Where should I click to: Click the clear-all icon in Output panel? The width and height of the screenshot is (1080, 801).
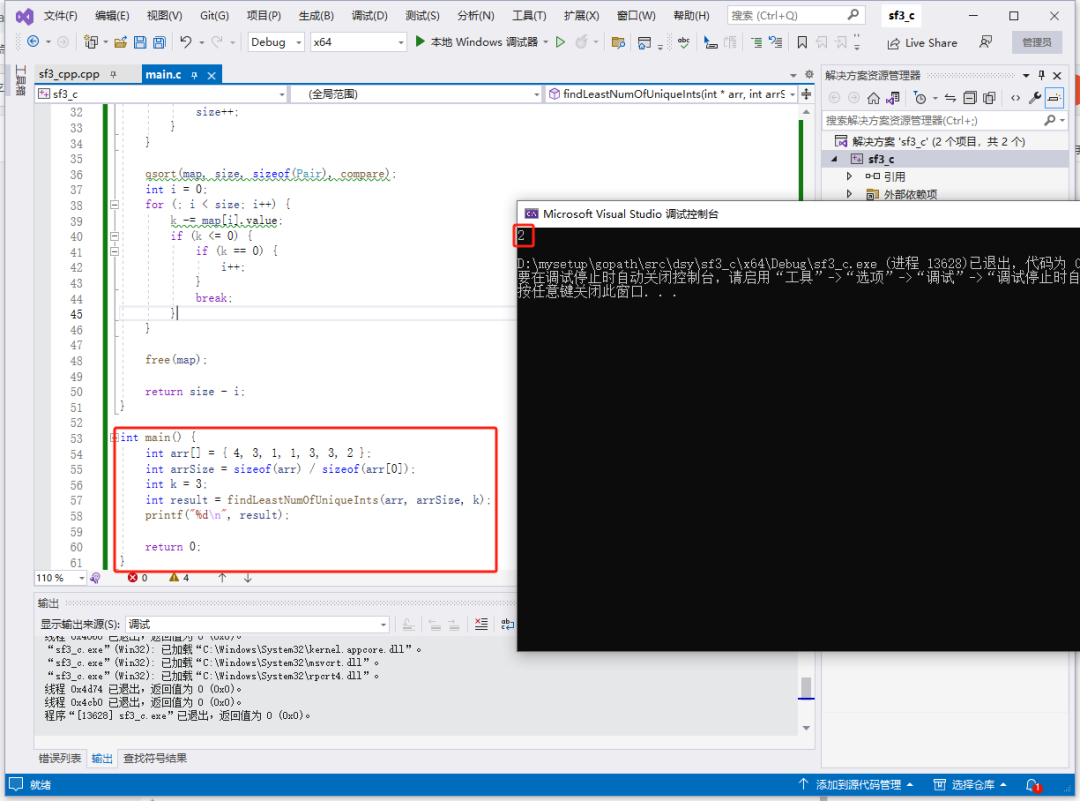click(481, 624)
